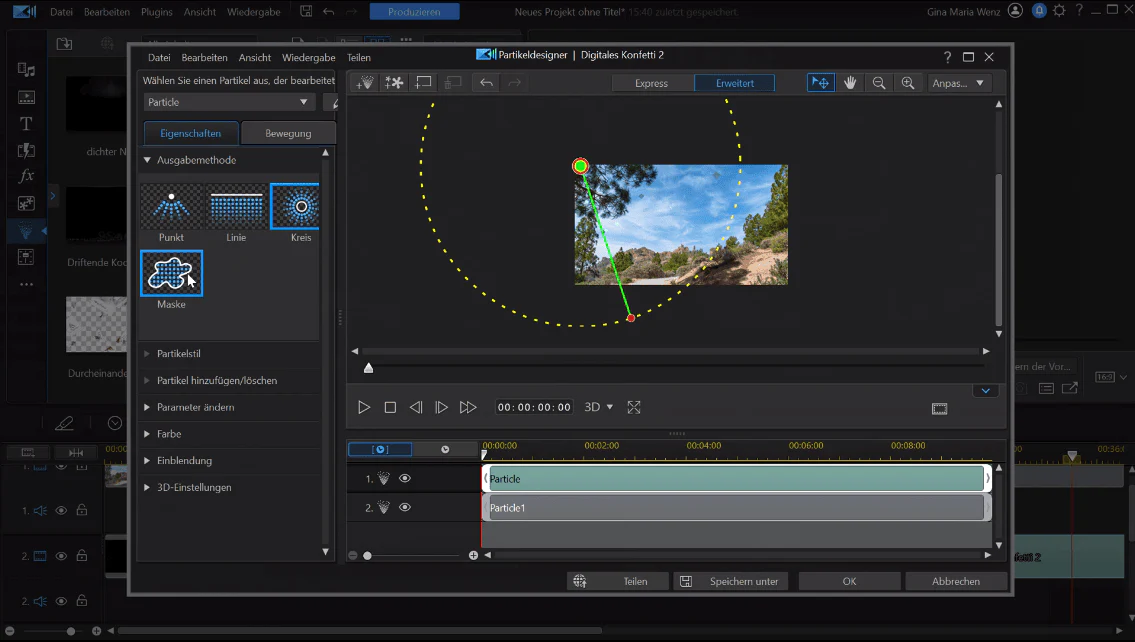Click the Teilen button
Screen dimensions: 1135x642
click(x=617, y=581)
